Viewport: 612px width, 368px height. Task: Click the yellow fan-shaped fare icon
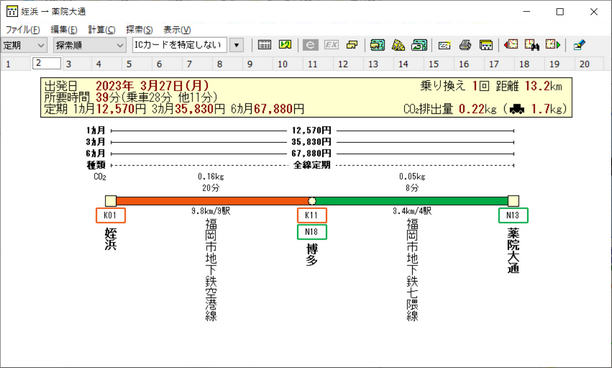398,45
